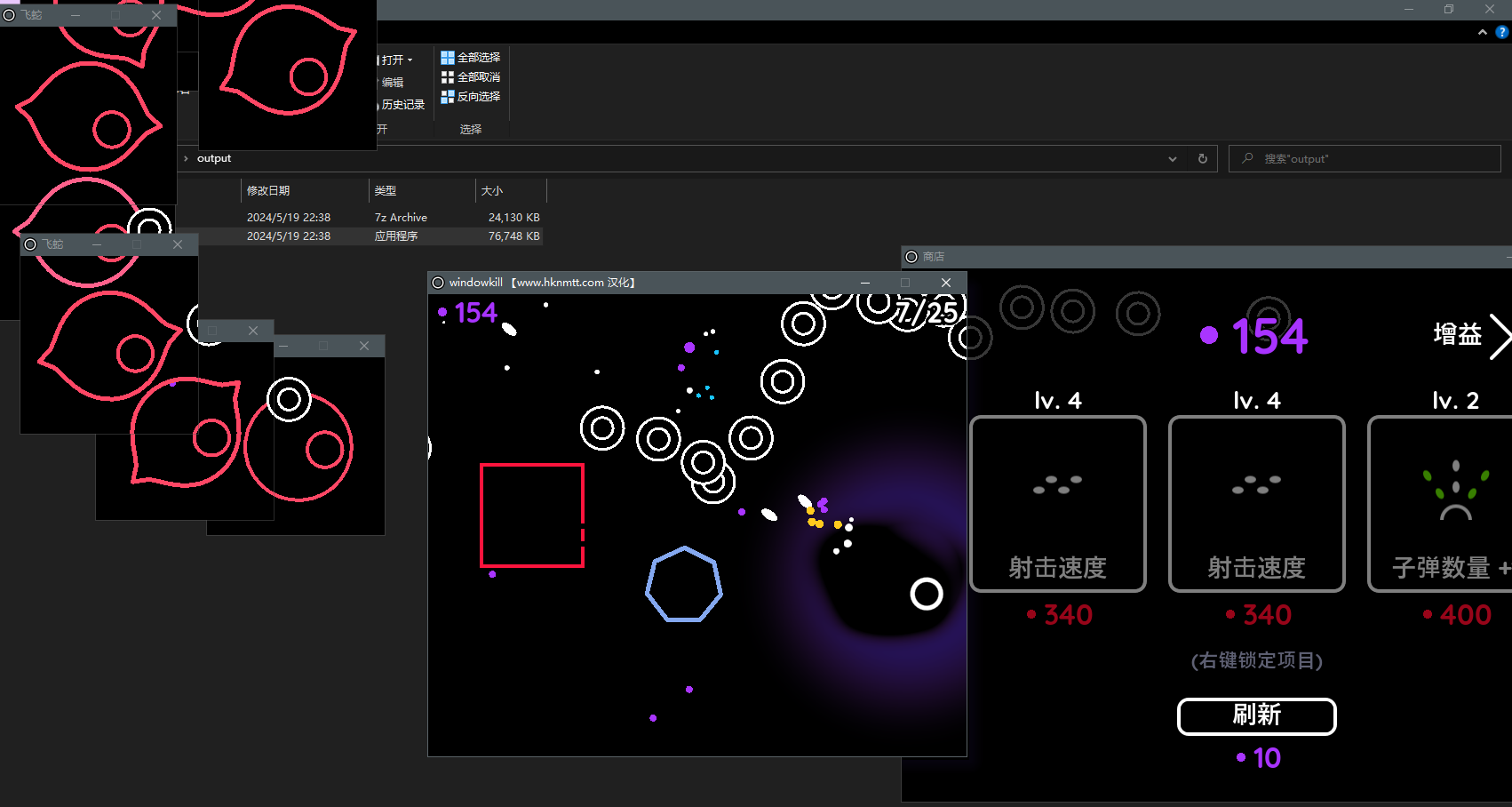This screenshot has width=1512, height=807.
Task: Click the 340 price under first 射击速度
Action: click(1059, 615)
